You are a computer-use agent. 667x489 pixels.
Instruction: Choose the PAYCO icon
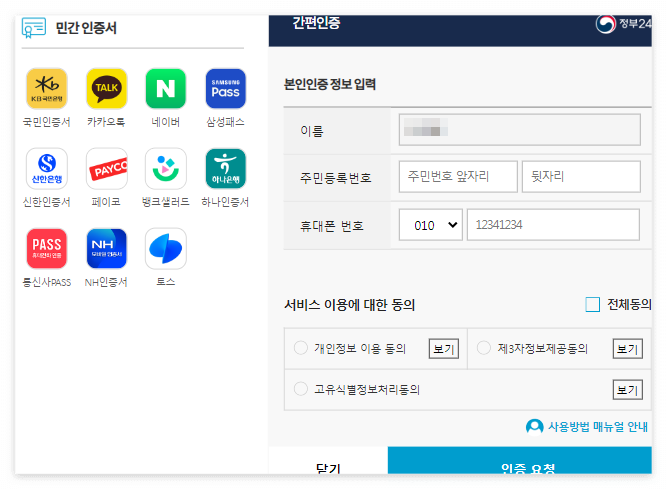pyautogui.click(x=106, y=169)
